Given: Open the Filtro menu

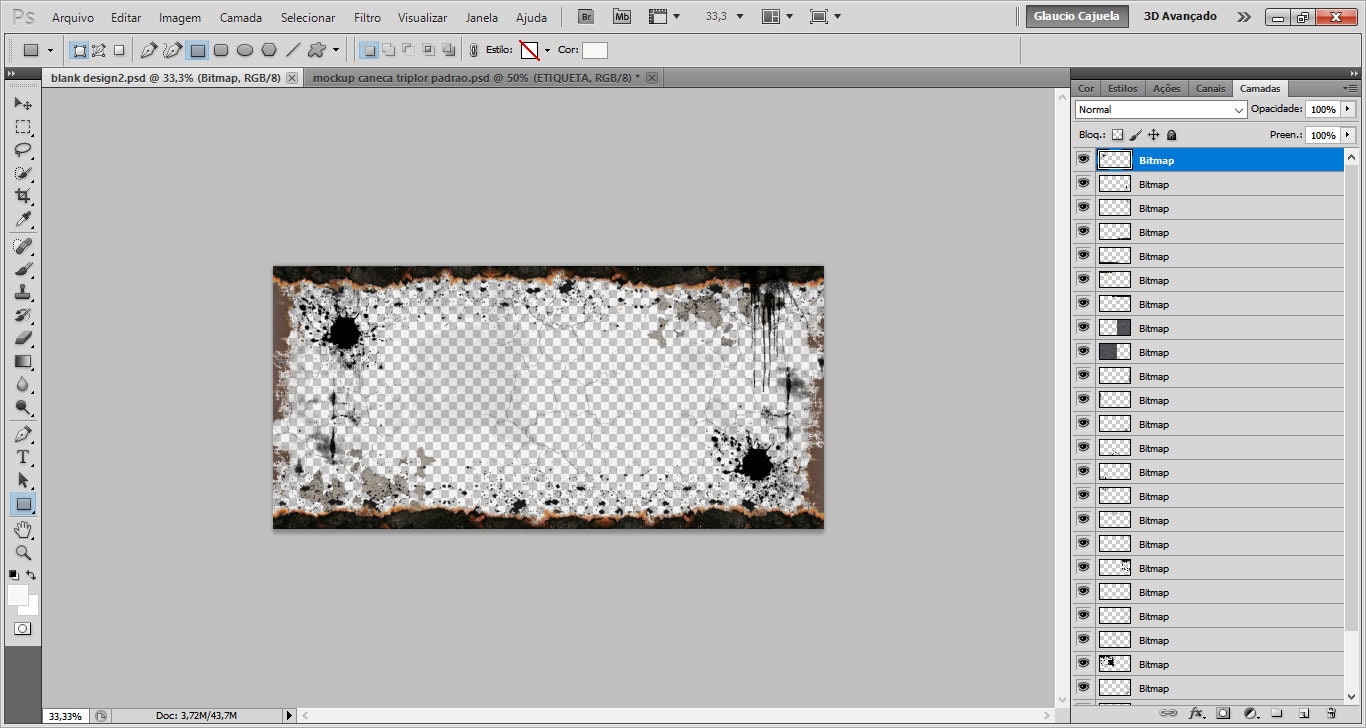Looking at the screenshot, I should click(x=367, y=16).
